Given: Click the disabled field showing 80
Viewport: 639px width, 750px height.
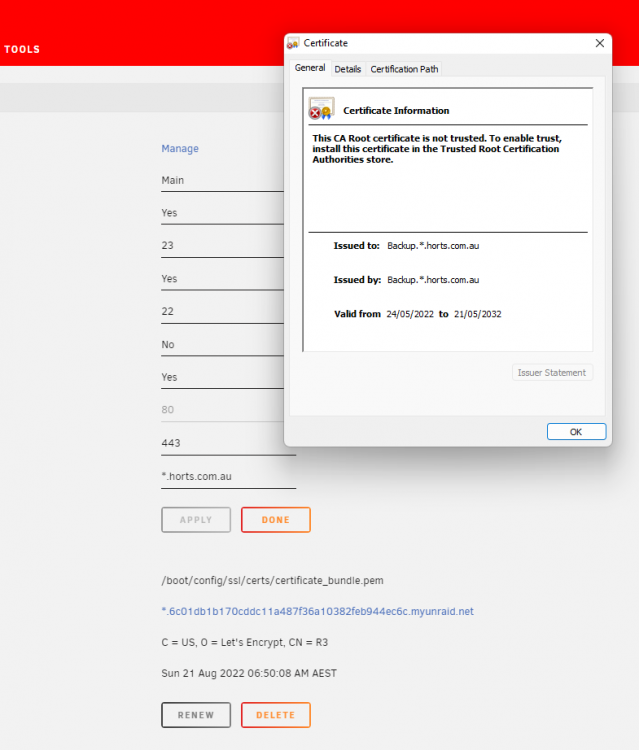Looking at the screenshot, I should click(222, 411).
